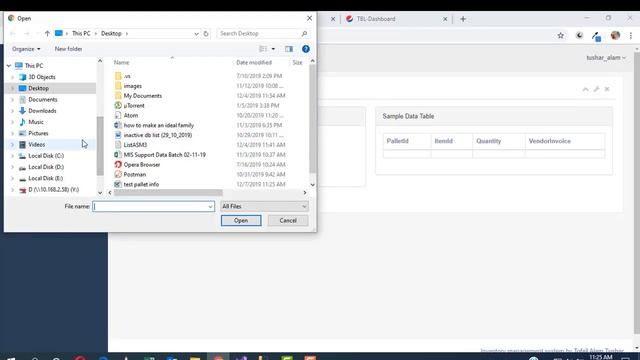Image resolution: width=640 pixels, height=360 pixels.
Task: Click the file list vertical scrollbar
Action: pyautogui.click(x=313, y=118)
